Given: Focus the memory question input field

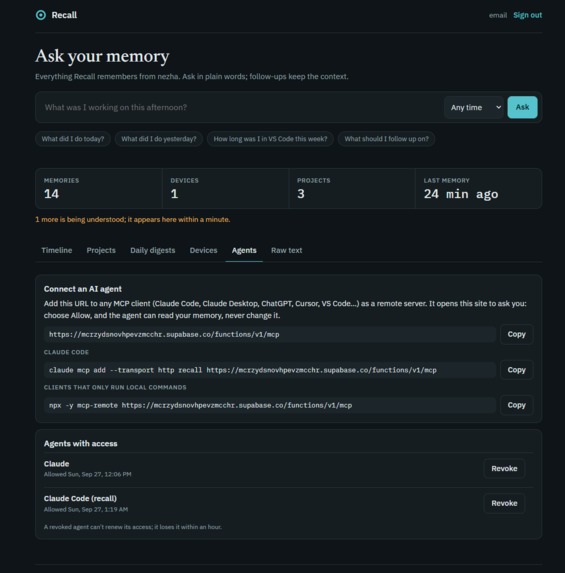Looking at the screenshot, I should pos(241,107).
